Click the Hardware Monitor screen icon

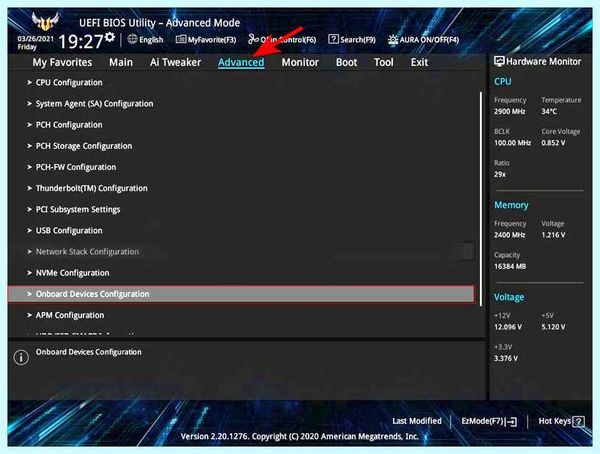pyautogui.click(x=499, y=61)
